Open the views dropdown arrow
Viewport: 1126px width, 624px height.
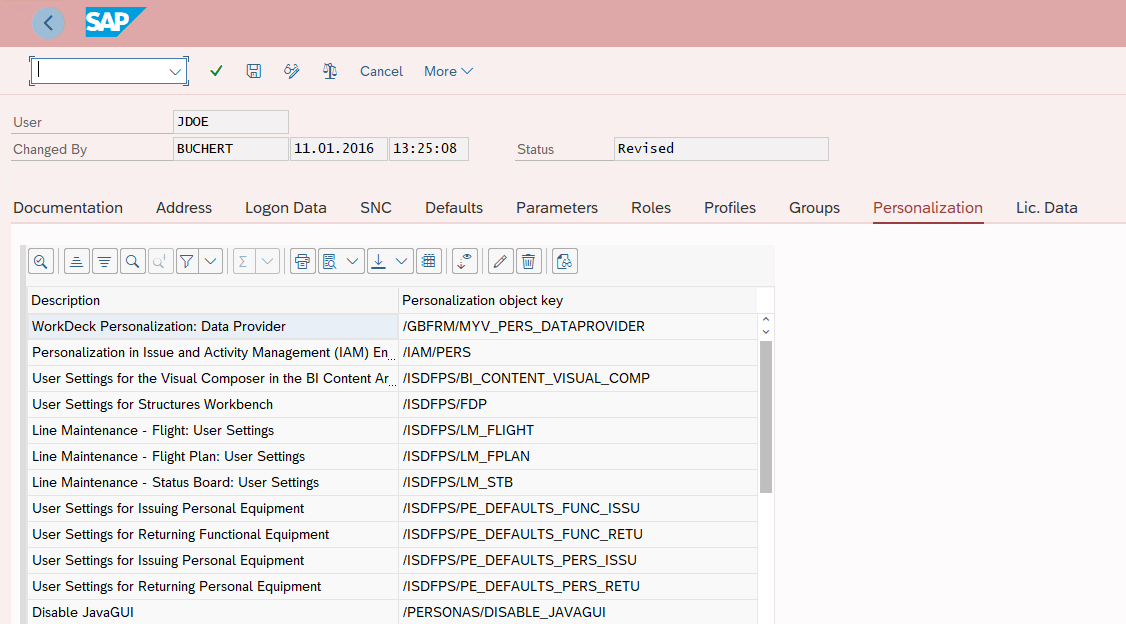coord(353,261)
